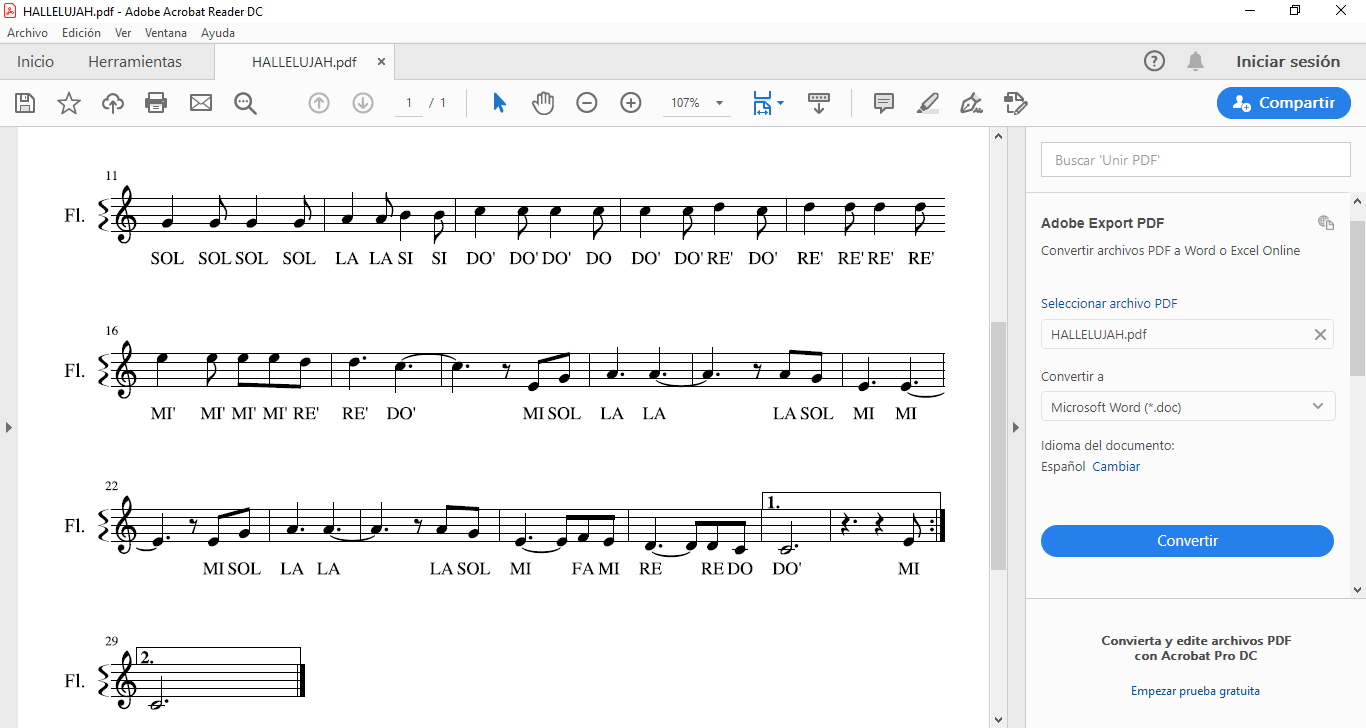Screen dimensions: 1366x728
Task: Click the Adobe Export PDF heading
Action: point(1103,223)
